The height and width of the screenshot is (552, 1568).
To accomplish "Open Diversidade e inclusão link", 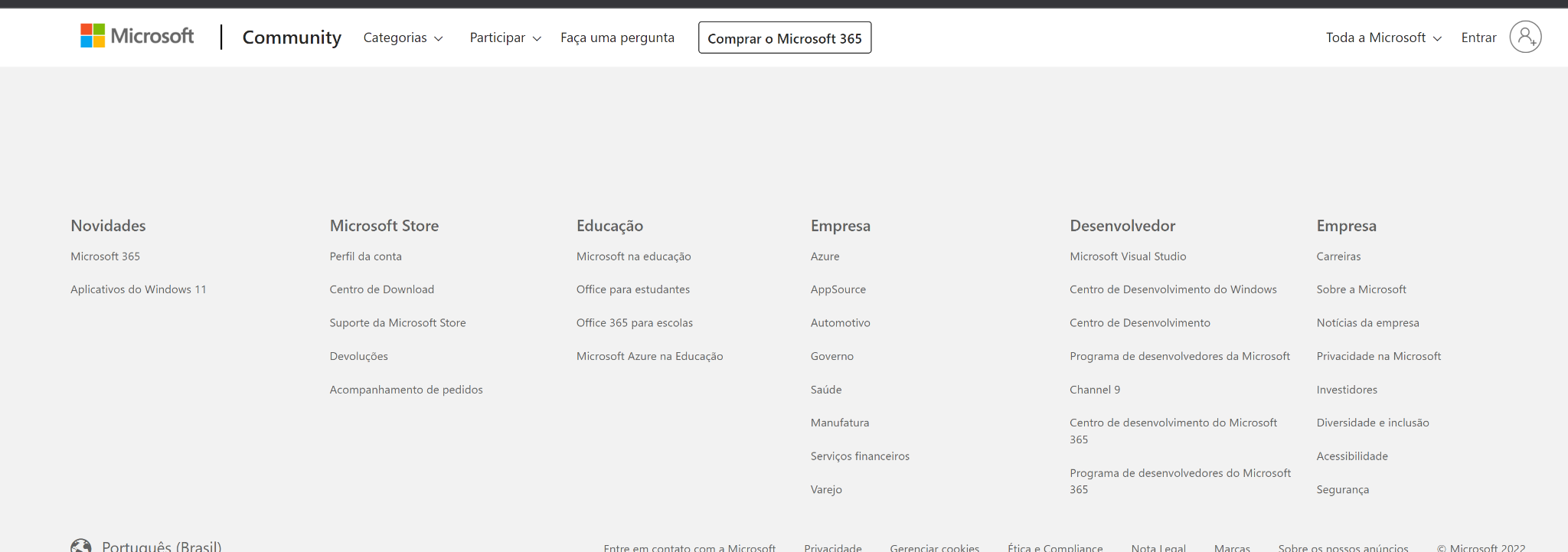I will pyautogui.click(x=1373, y=423).
